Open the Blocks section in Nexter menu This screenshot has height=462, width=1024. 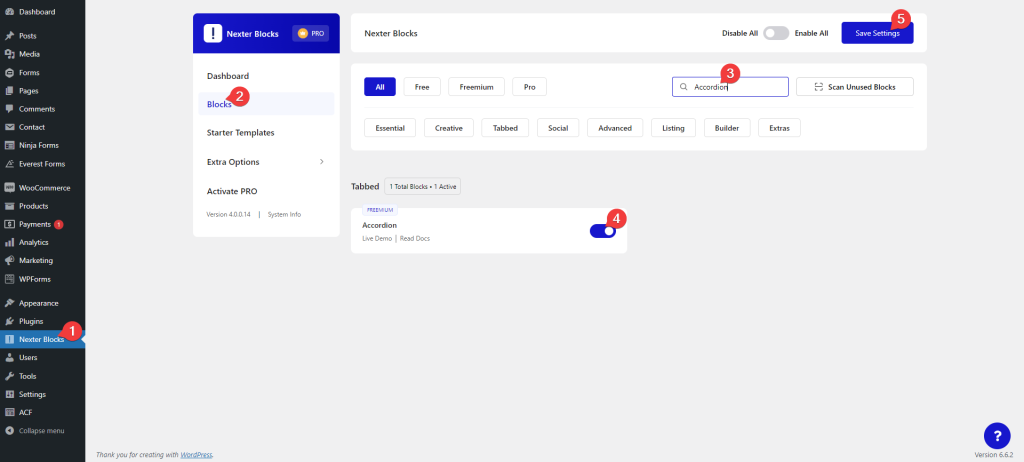tap(219, 104)
